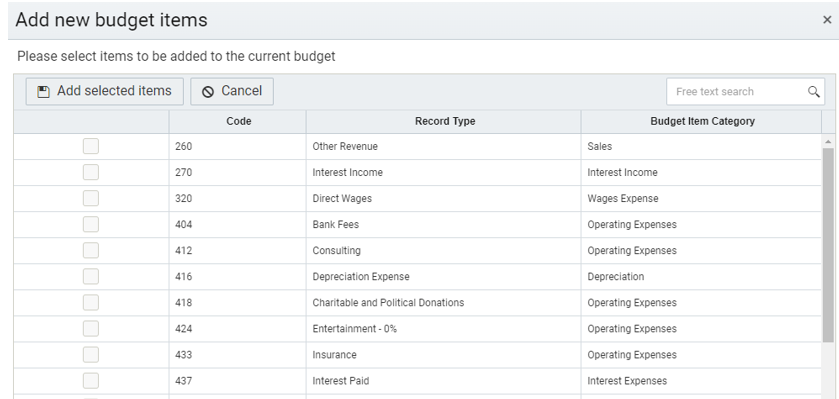
Task: Click code cell '416'
Action: (238, 277)
